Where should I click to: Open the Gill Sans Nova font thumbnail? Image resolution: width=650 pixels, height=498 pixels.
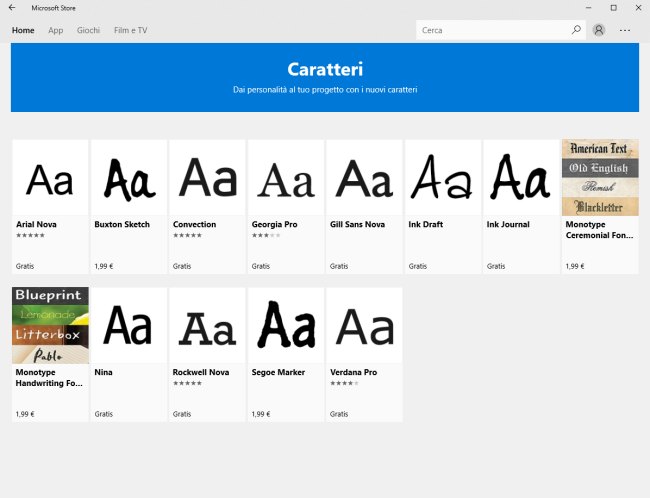(x=364, y=177)
